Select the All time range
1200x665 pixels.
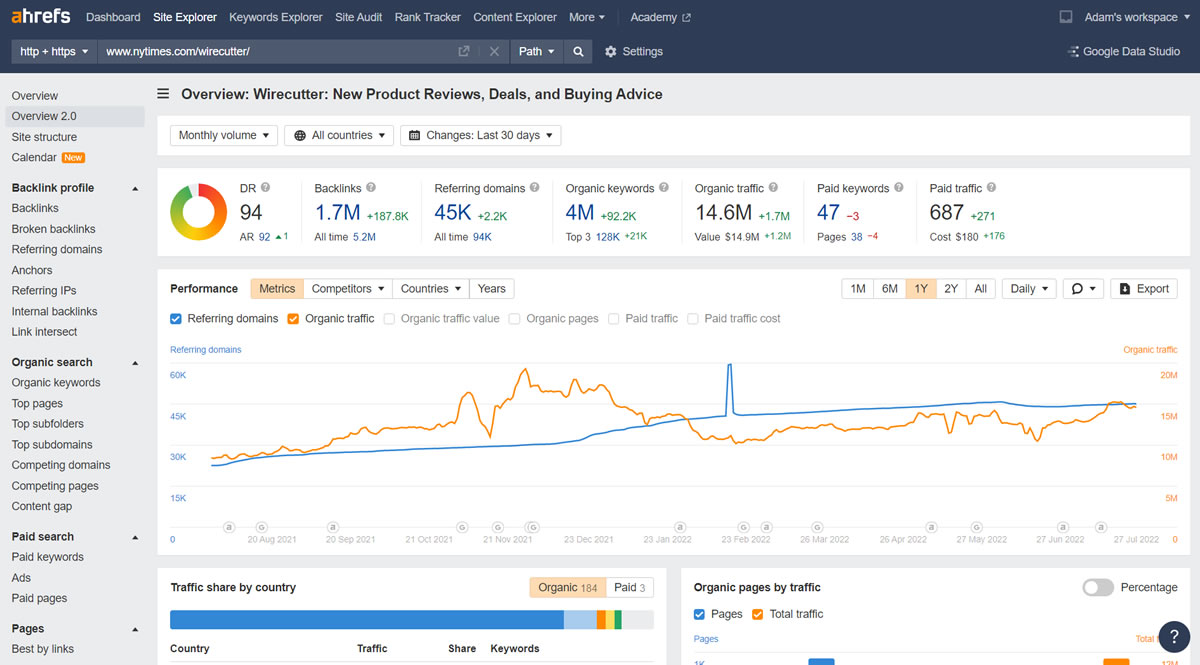(x=981, y=288)
